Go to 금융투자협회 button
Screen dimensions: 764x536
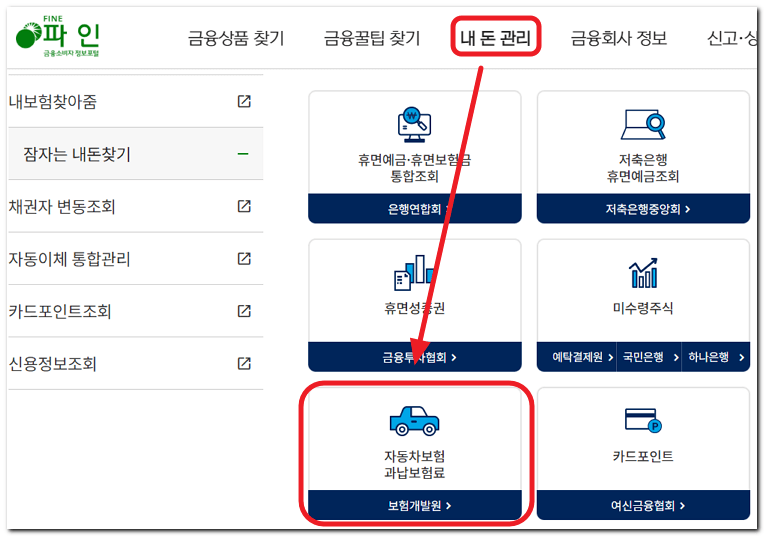tap(415, 357)
